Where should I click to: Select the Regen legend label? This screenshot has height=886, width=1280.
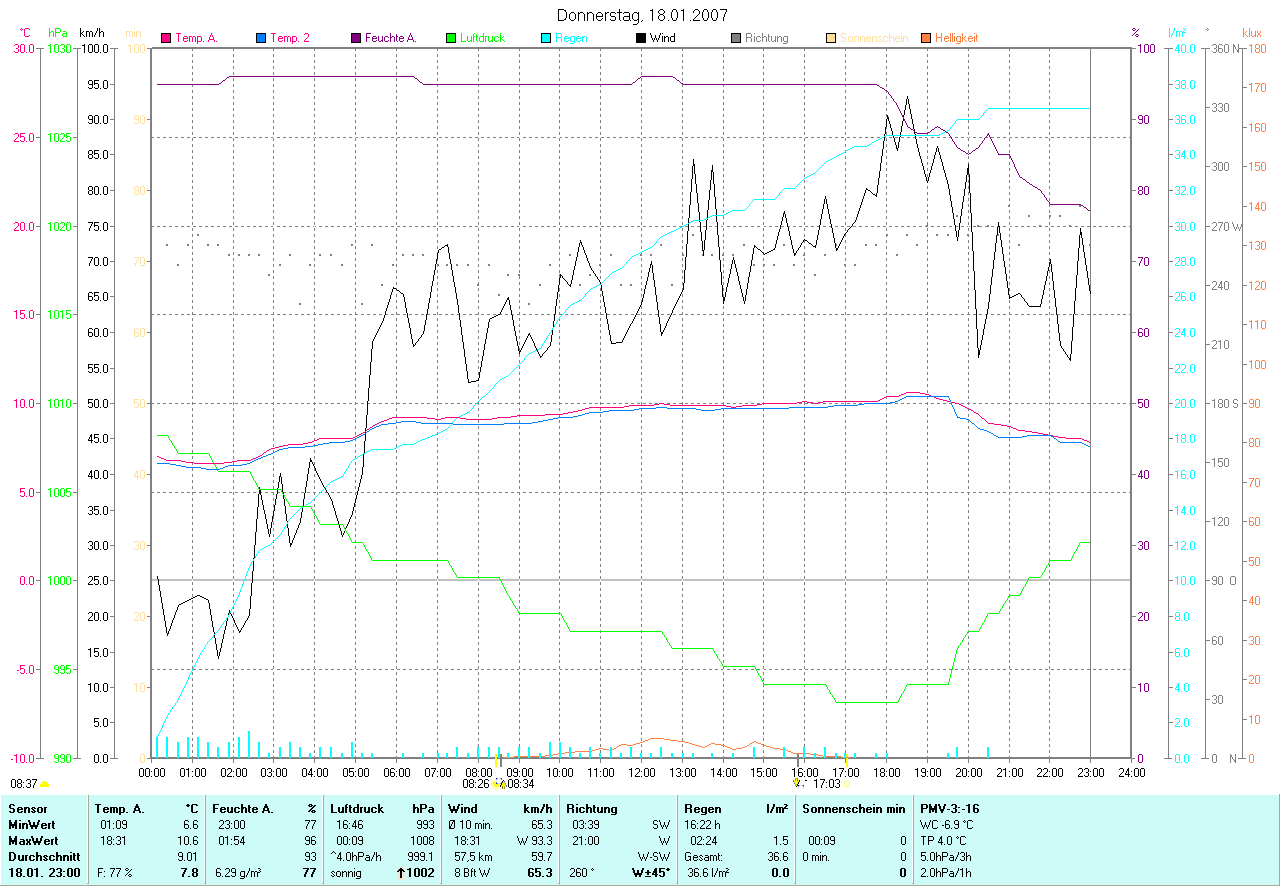571,38
